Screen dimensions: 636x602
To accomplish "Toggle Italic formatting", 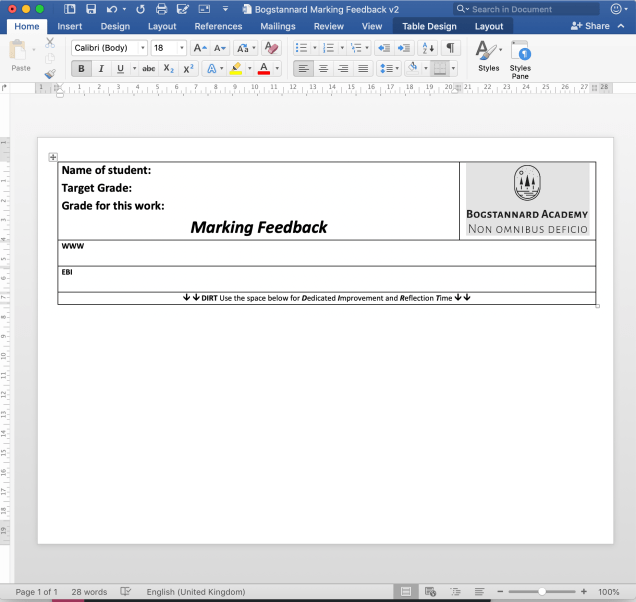I will (101, 69).
